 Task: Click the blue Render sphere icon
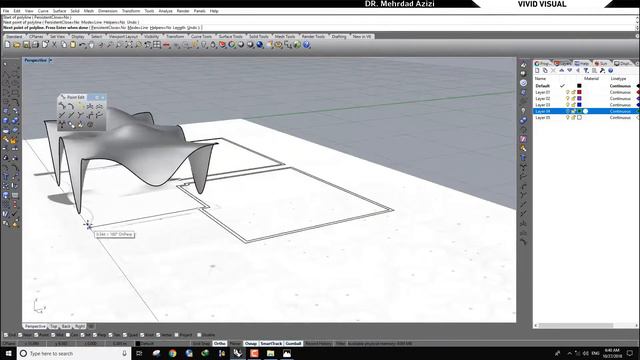(x=260, y=44)
